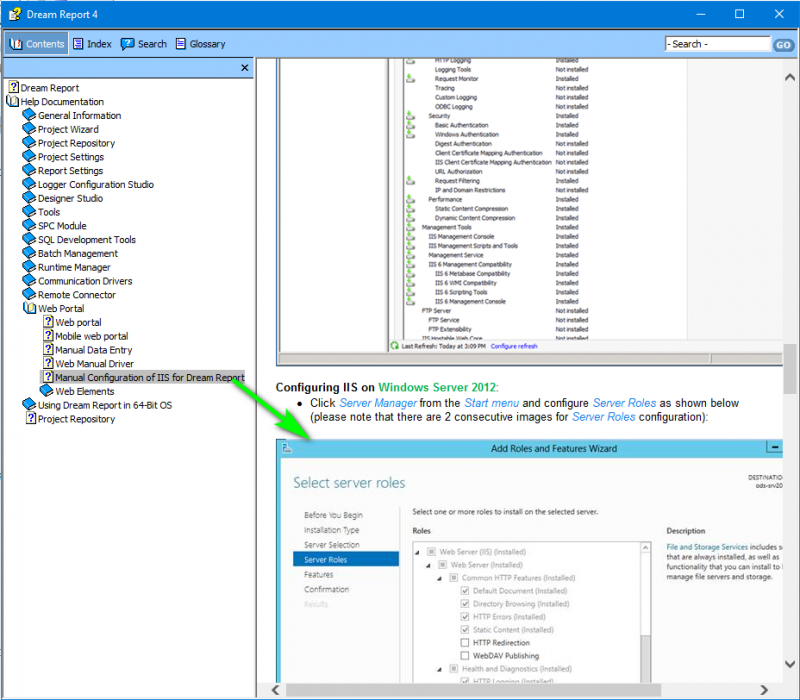800x700 pixels.
Task: Select the SPC Module book icon
Action: point(29,225)
